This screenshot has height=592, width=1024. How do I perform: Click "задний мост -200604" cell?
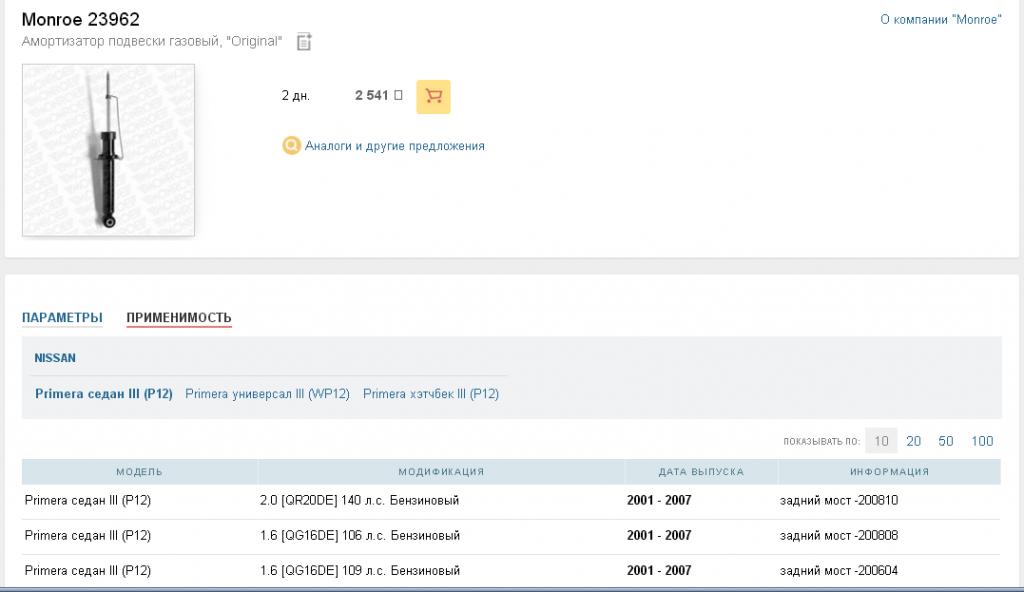(x=839, y=570)
